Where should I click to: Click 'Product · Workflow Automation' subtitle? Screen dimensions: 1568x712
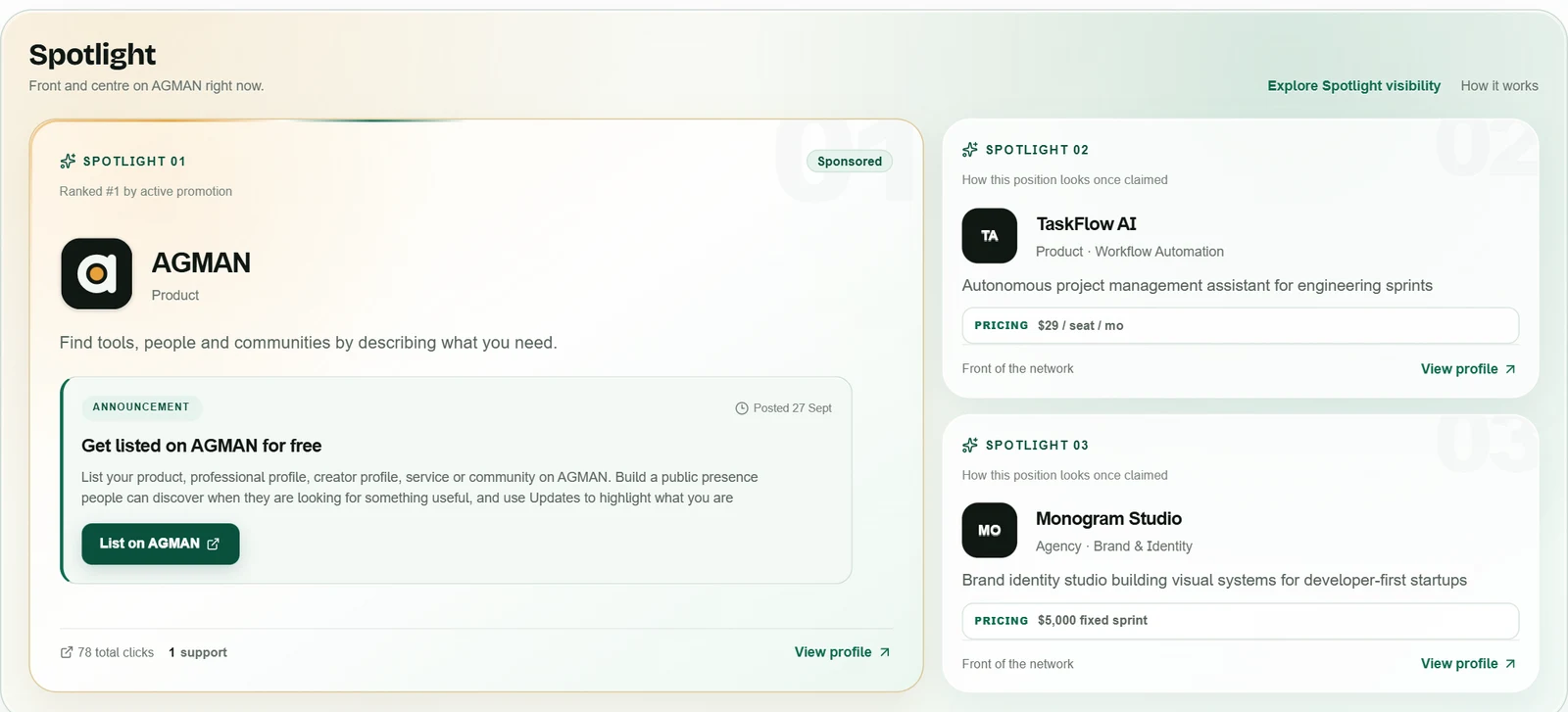[1130, 252]
